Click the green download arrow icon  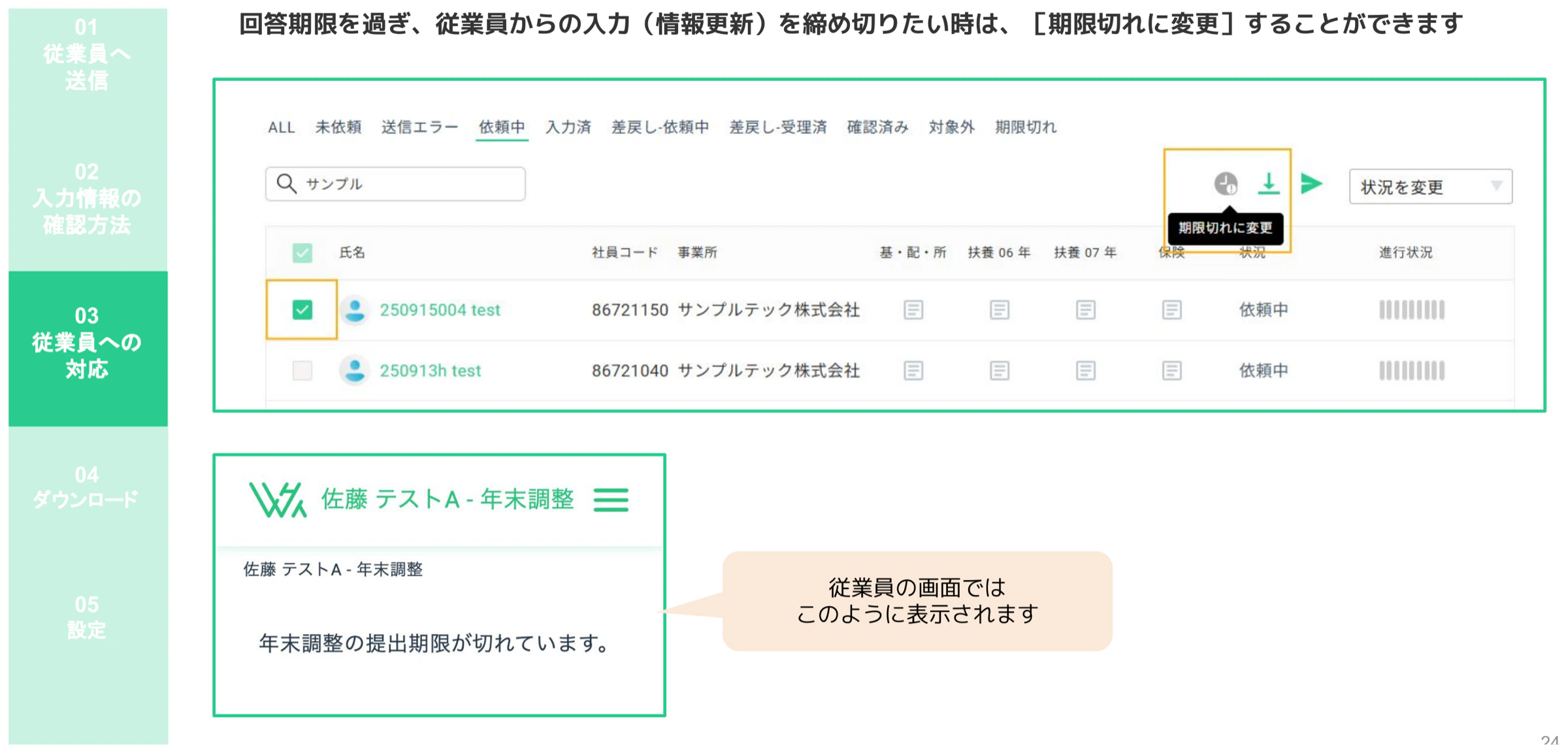coord(1268,184)
